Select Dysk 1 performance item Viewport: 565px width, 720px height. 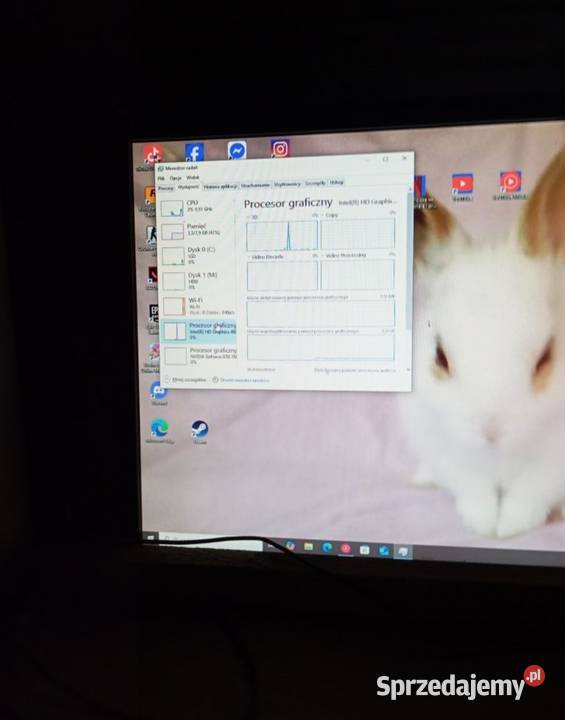pos(198,281)
